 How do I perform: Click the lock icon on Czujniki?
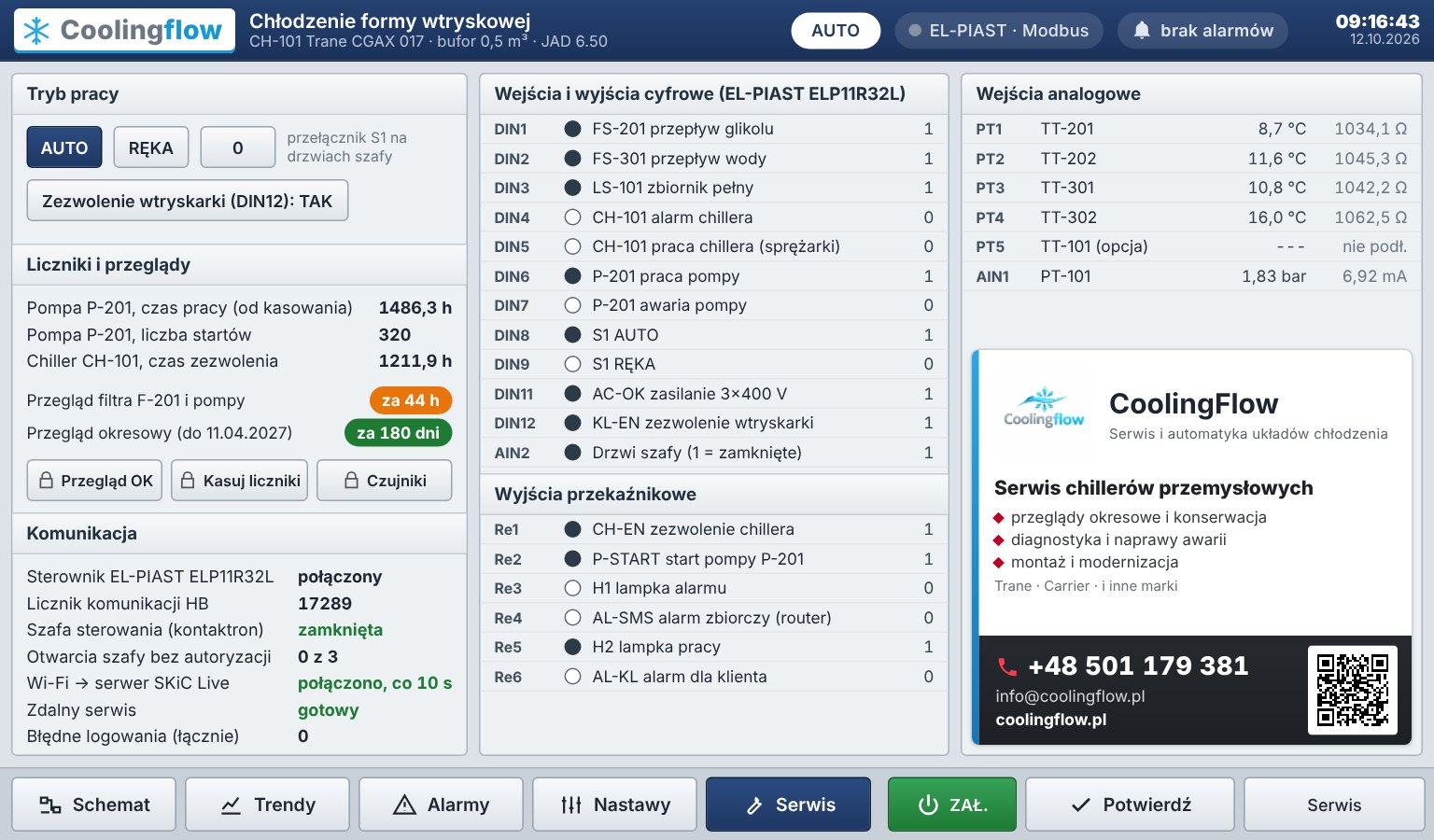click(351, 481)
